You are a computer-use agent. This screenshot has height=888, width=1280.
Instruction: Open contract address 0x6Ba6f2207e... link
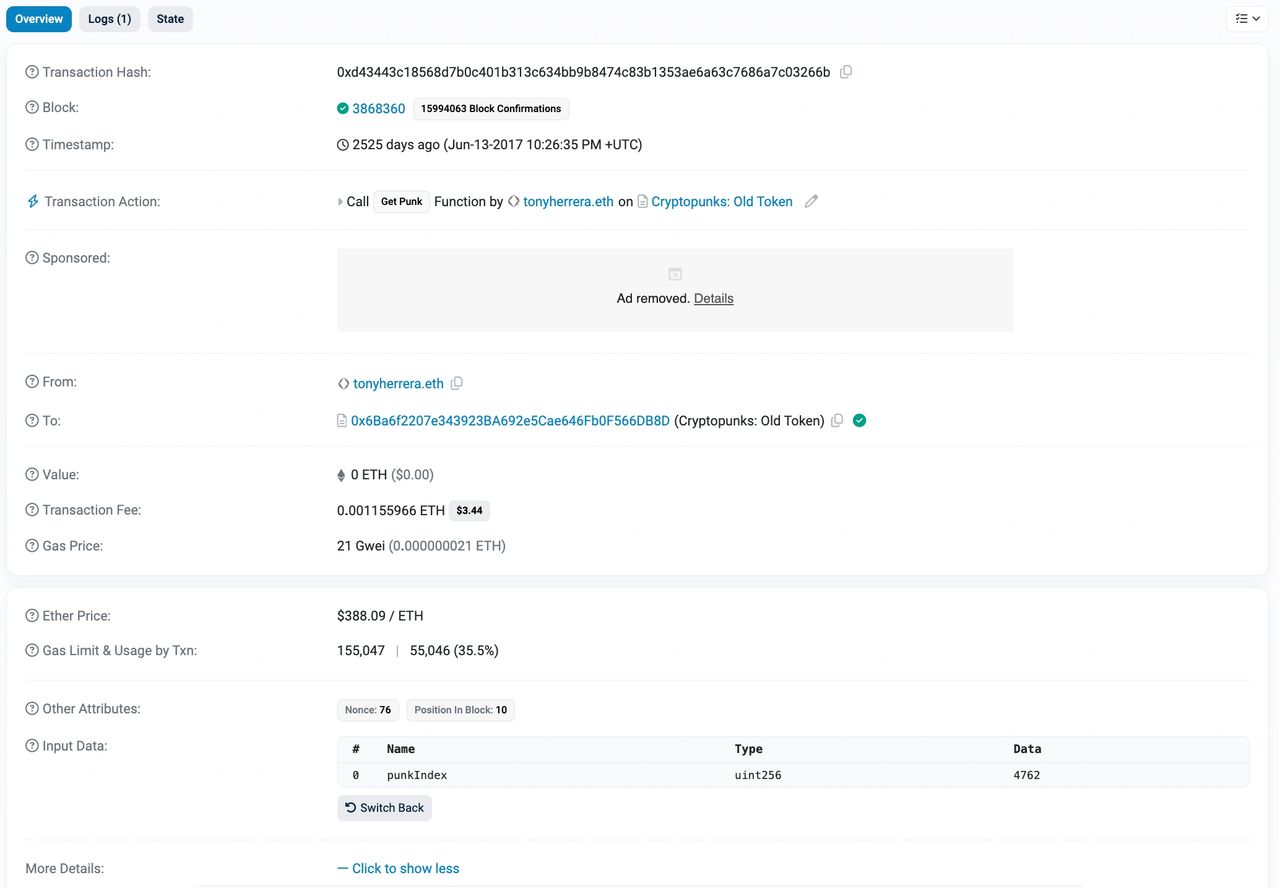click(x=510, y=421)
